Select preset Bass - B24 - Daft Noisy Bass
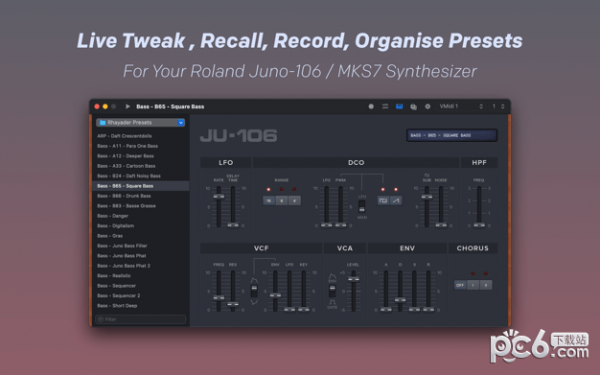 140,176
